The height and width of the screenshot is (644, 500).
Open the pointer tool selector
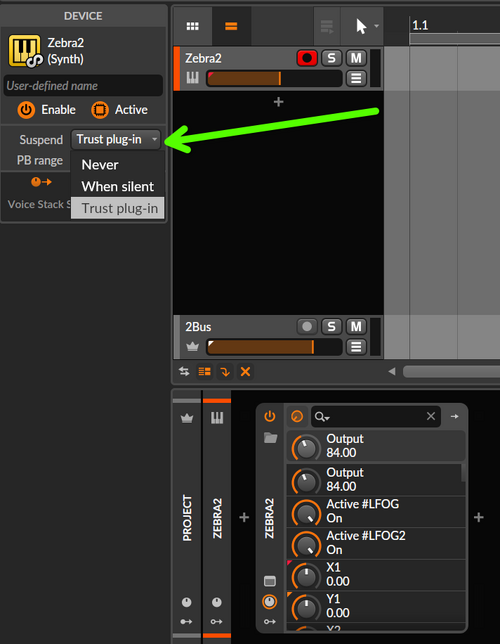[365, 26]
